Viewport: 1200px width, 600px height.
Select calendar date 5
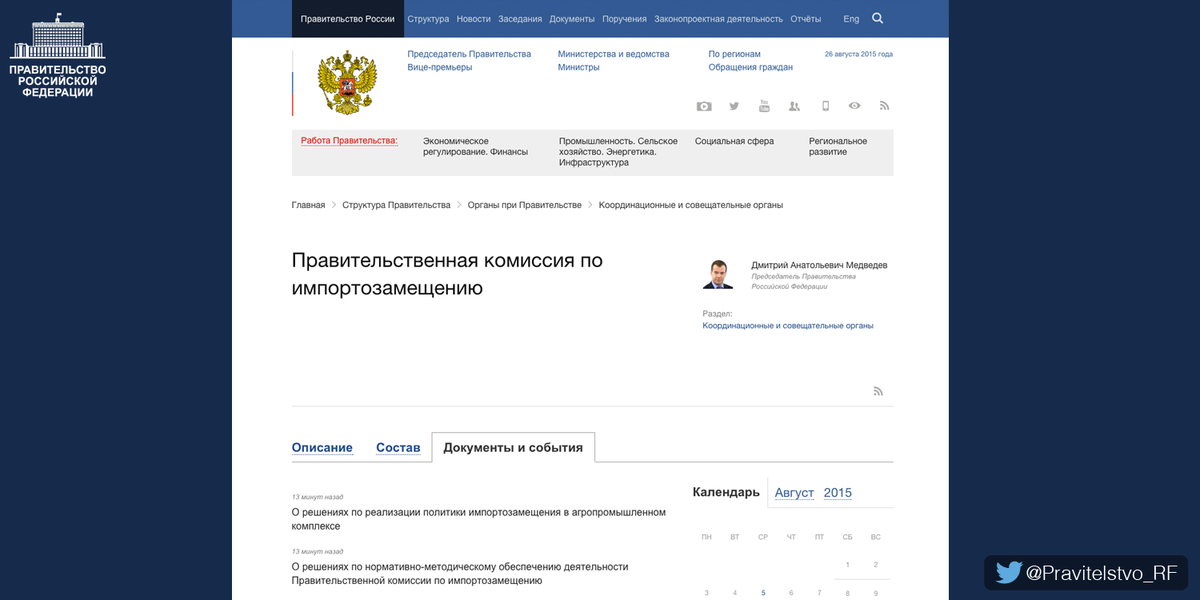(x=763, y=593)
